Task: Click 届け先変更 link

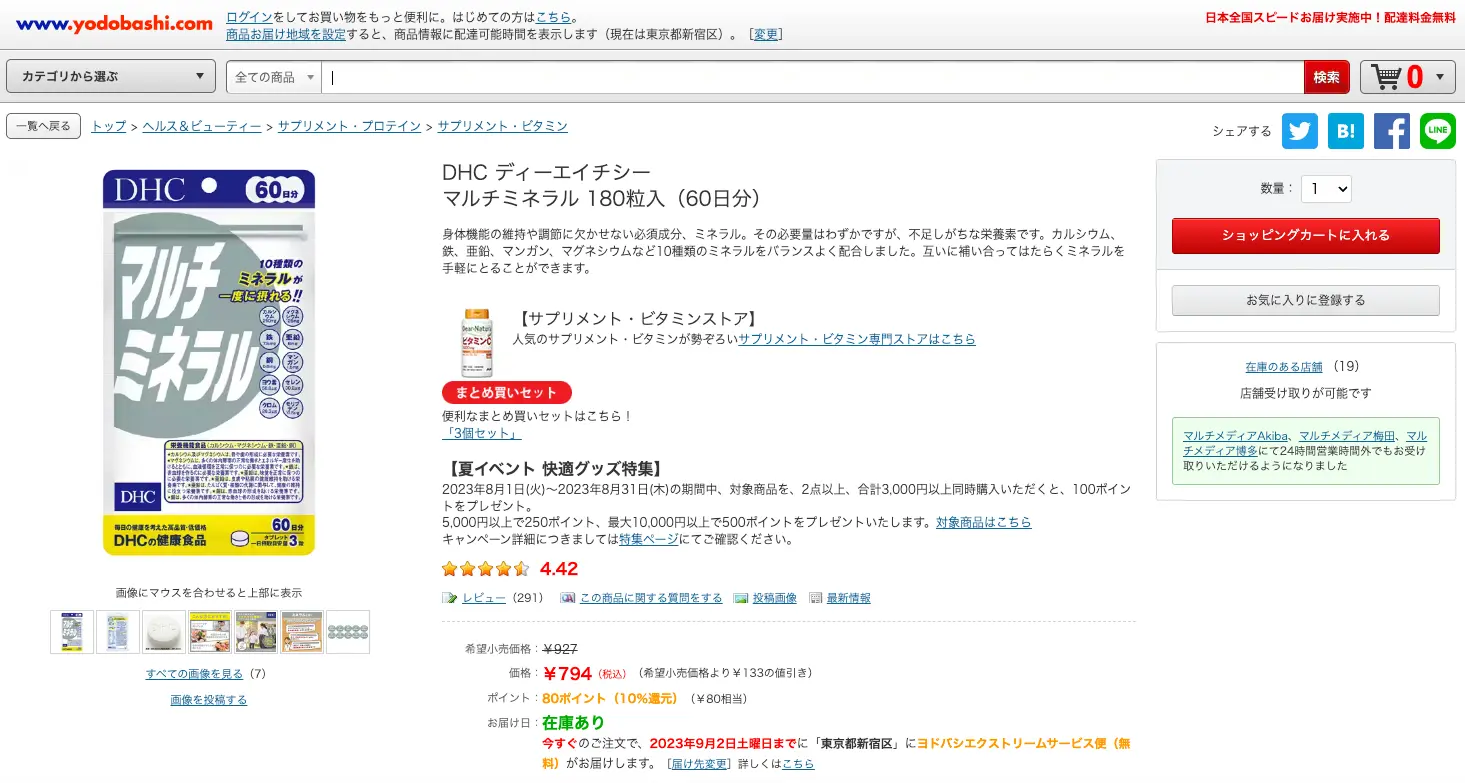Action: (699, 764)
